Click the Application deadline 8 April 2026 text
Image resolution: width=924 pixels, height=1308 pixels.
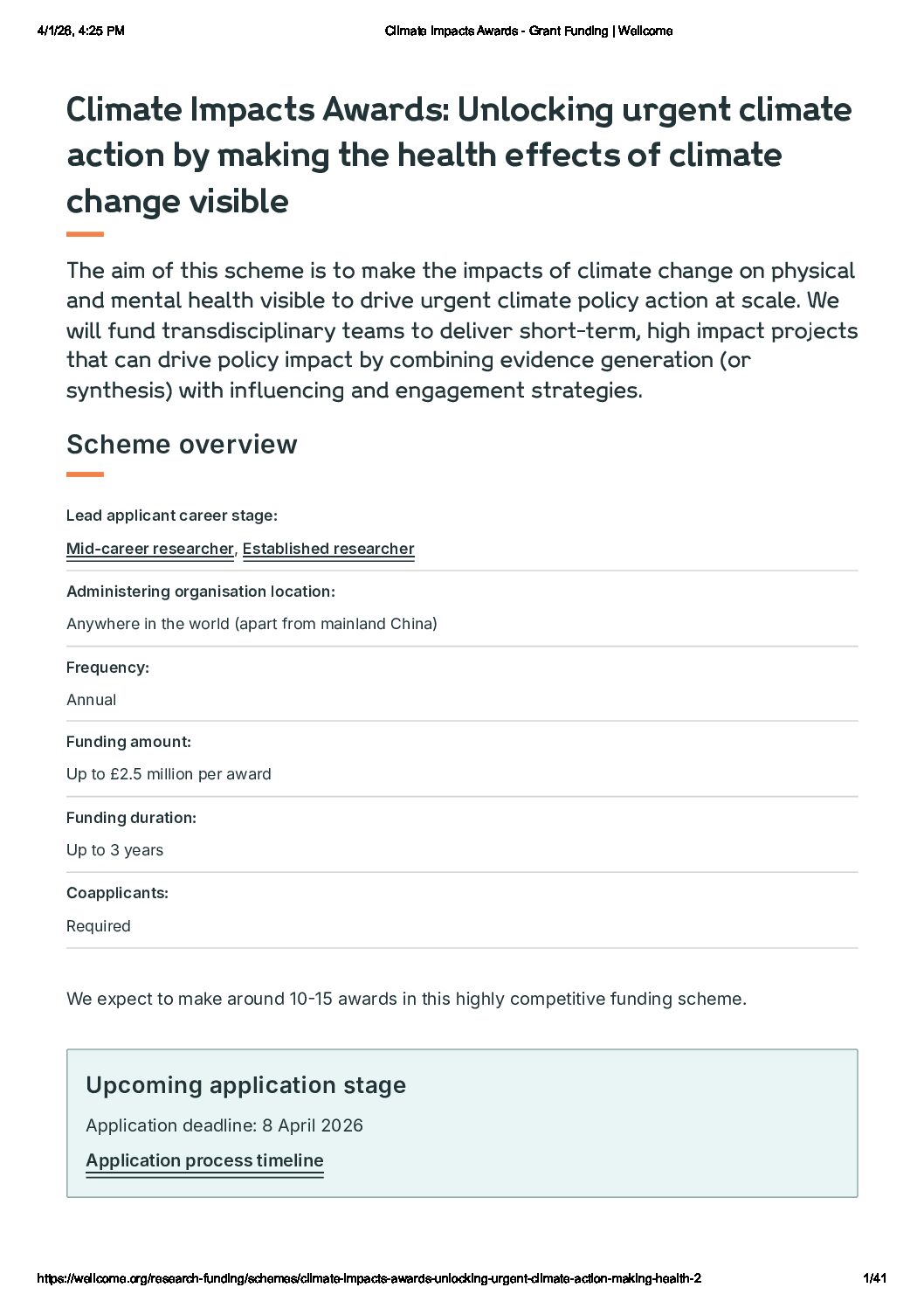pyautogui.click(x=224, y=1125)
